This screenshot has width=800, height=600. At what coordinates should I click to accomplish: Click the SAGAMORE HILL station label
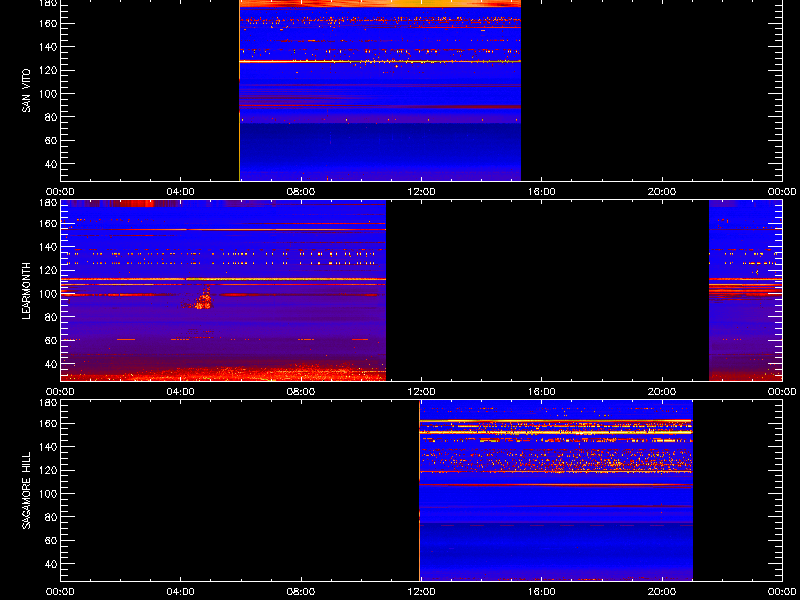27,490
